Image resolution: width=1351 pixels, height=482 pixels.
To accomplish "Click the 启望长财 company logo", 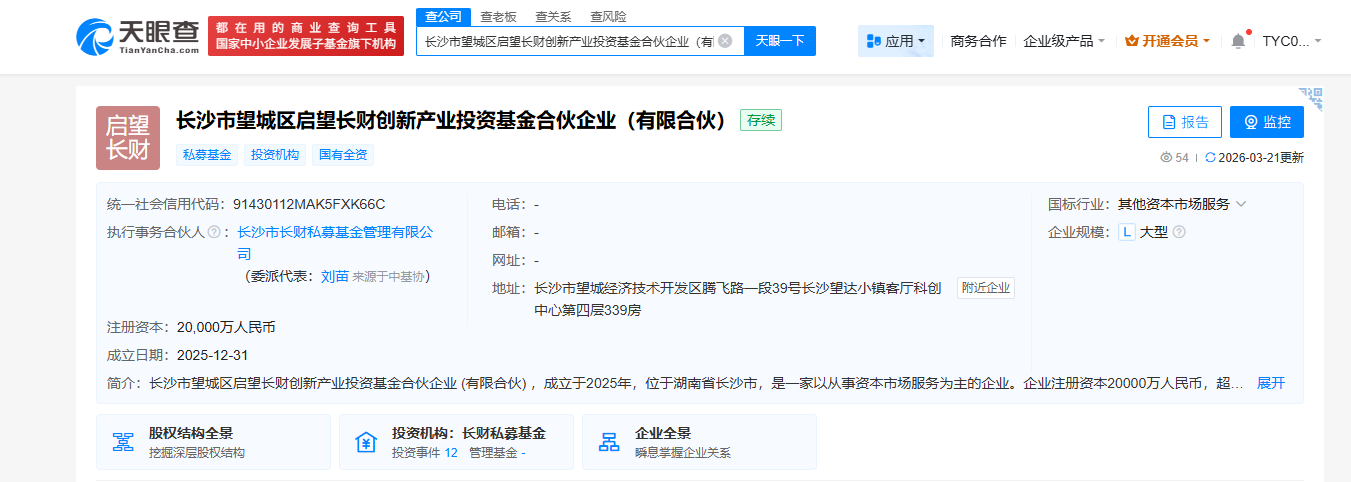I will [x=128, y=137].
